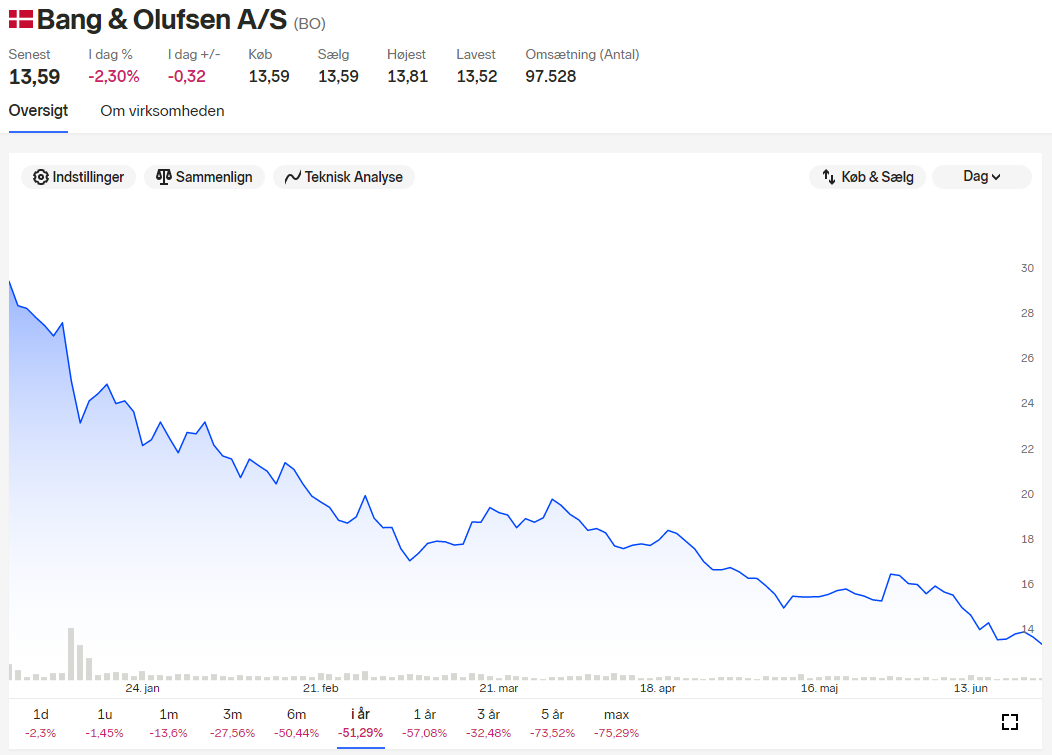Click the Køb & Sælg button
The width and height of the screenshot is (1052, 755).
[x=867, y=177]
